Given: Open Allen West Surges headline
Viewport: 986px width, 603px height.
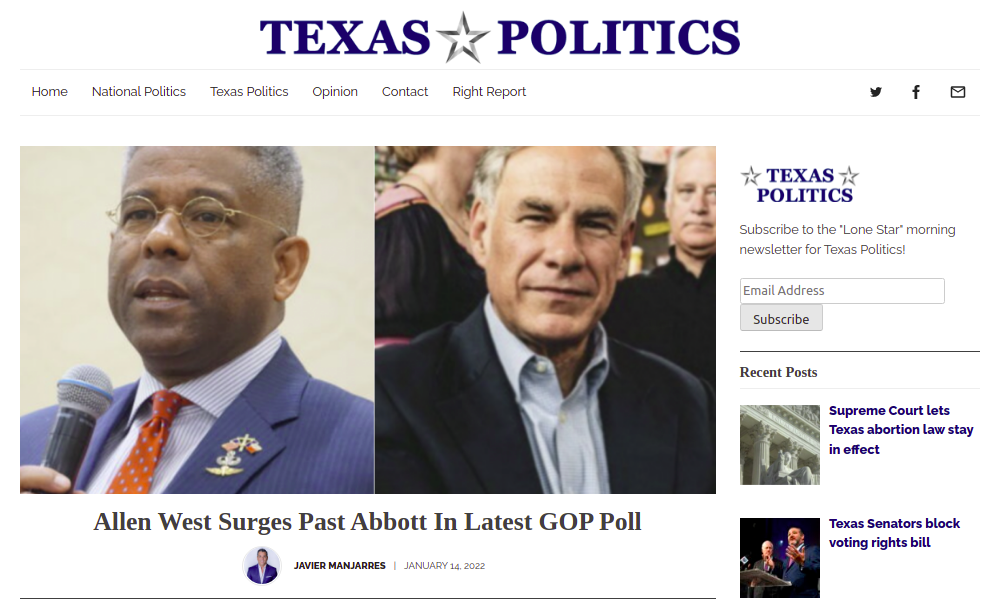Looking at the screenshot, I should coord(368,522).
